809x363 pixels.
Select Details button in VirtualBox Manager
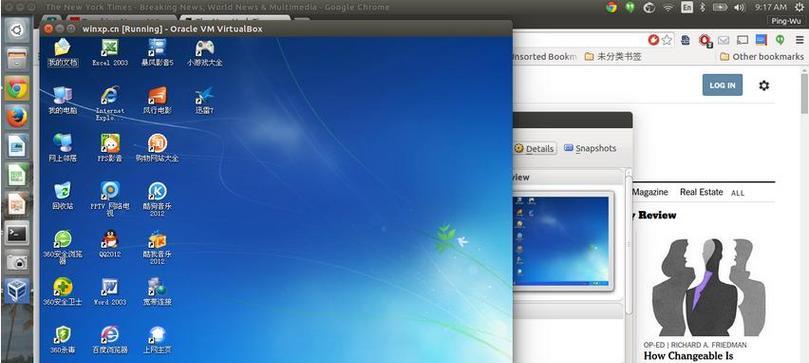535,148
